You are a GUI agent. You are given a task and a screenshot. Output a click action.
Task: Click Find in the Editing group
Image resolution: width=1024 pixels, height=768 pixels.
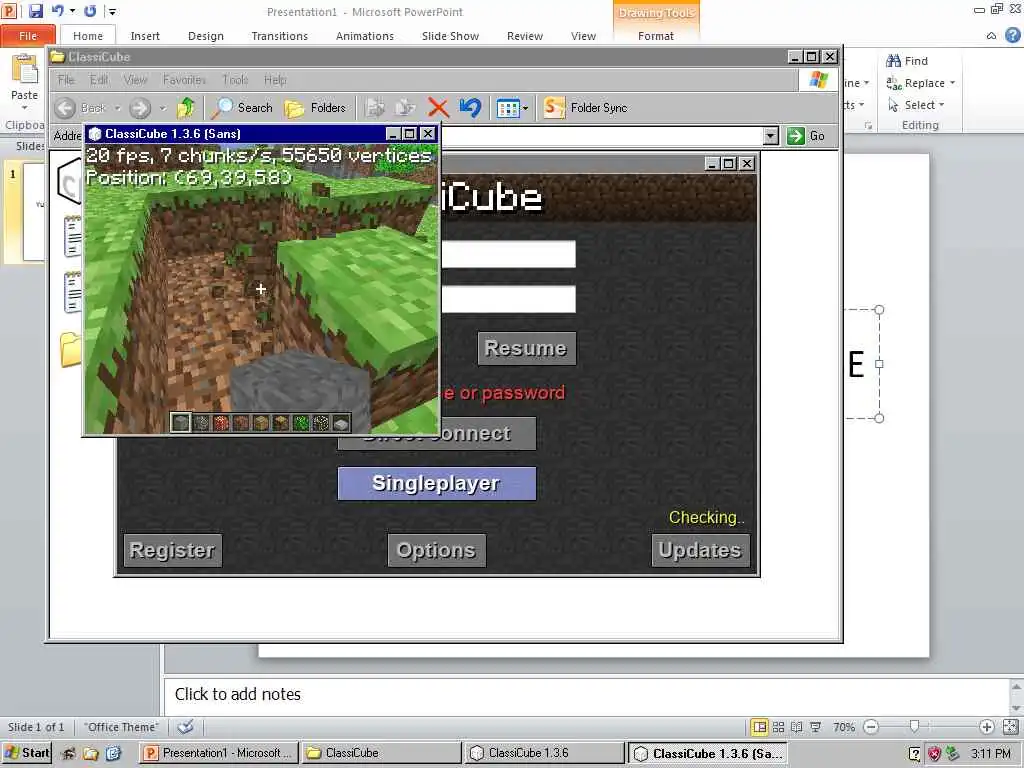coord(907,61)
